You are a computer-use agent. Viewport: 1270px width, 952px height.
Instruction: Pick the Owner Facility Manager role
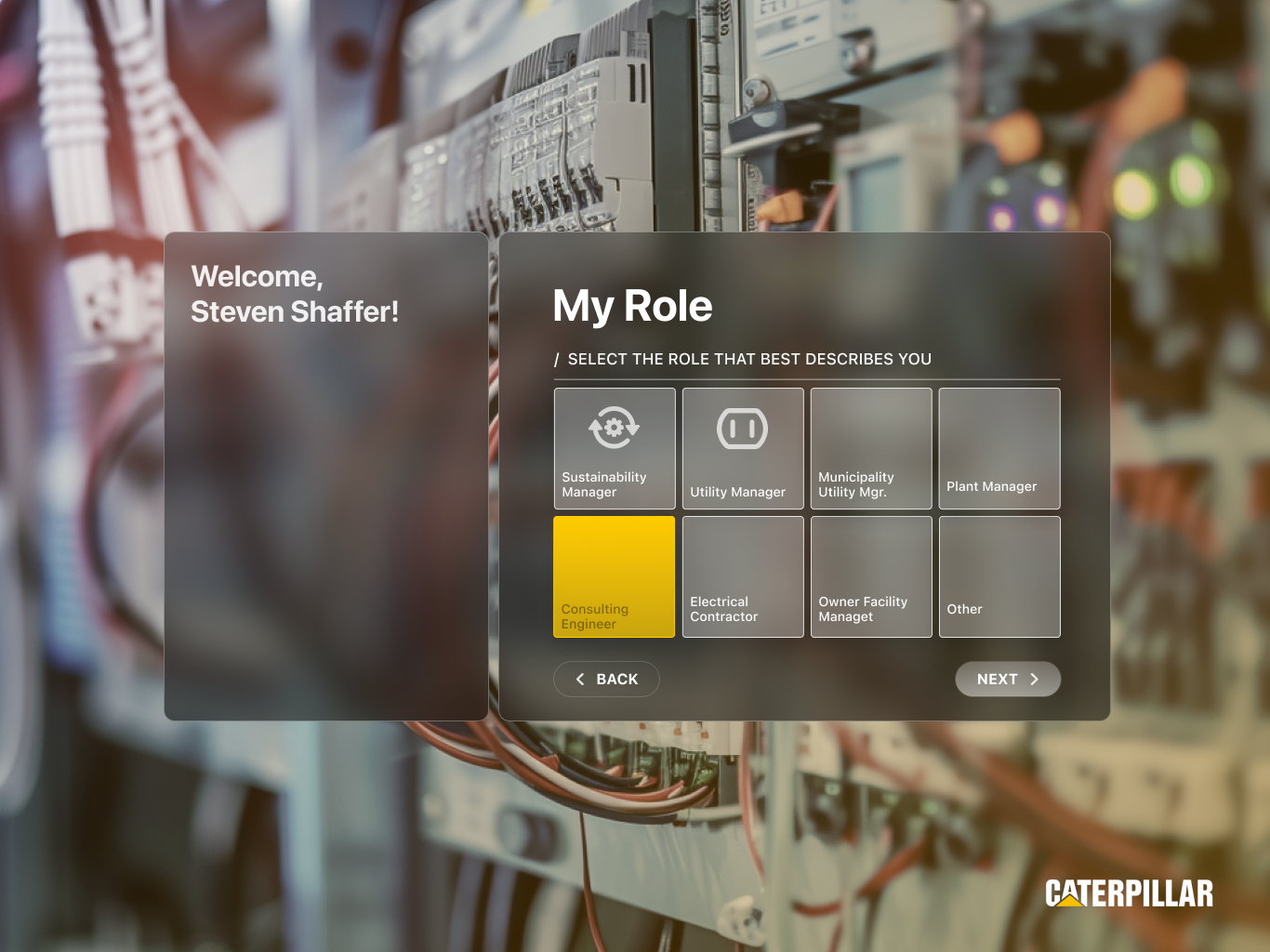tap(871, 576)
